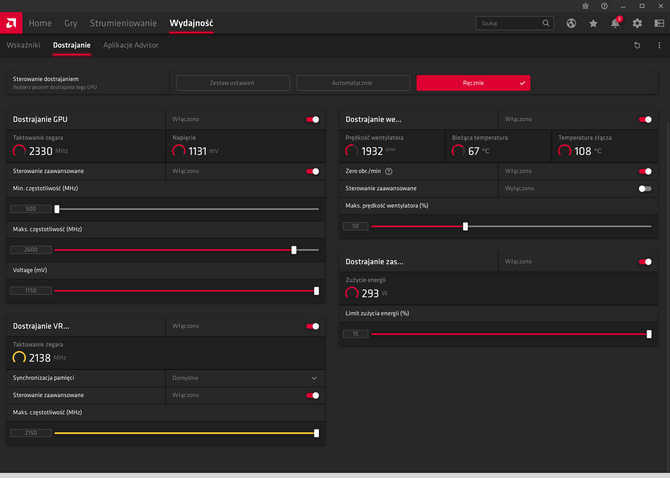Open the web browser globe icon
670x478 pixels.
[571, 23]
